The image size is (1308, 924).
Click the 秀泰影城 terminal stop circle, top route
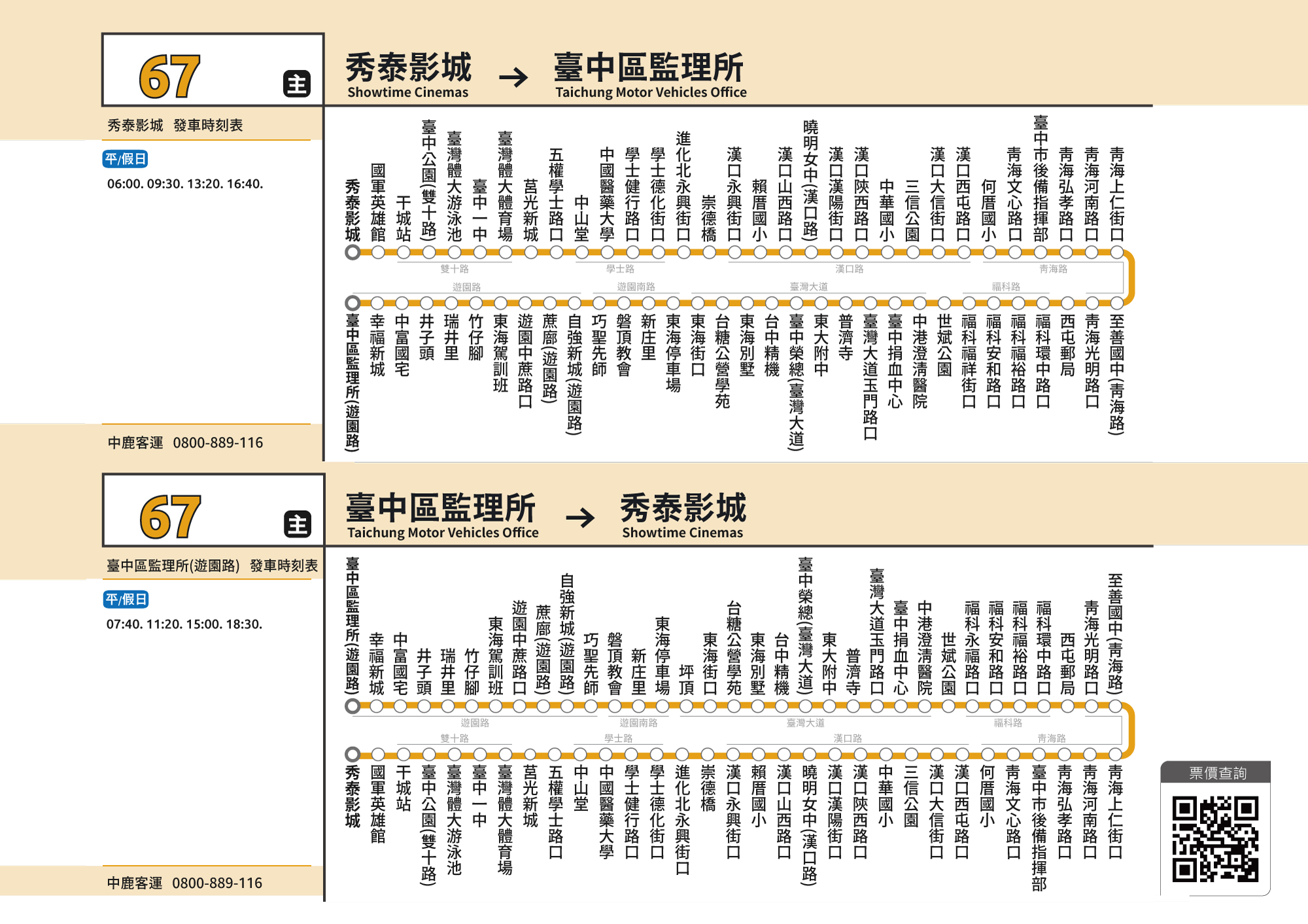click(x=353, y=252)
